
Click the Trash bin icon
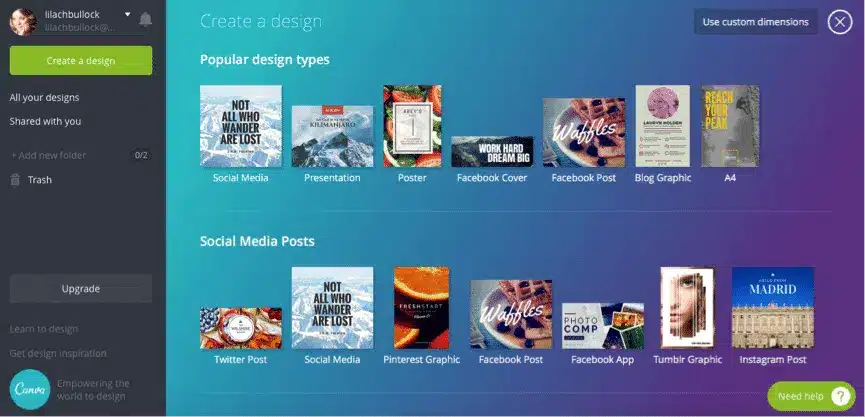15,180
